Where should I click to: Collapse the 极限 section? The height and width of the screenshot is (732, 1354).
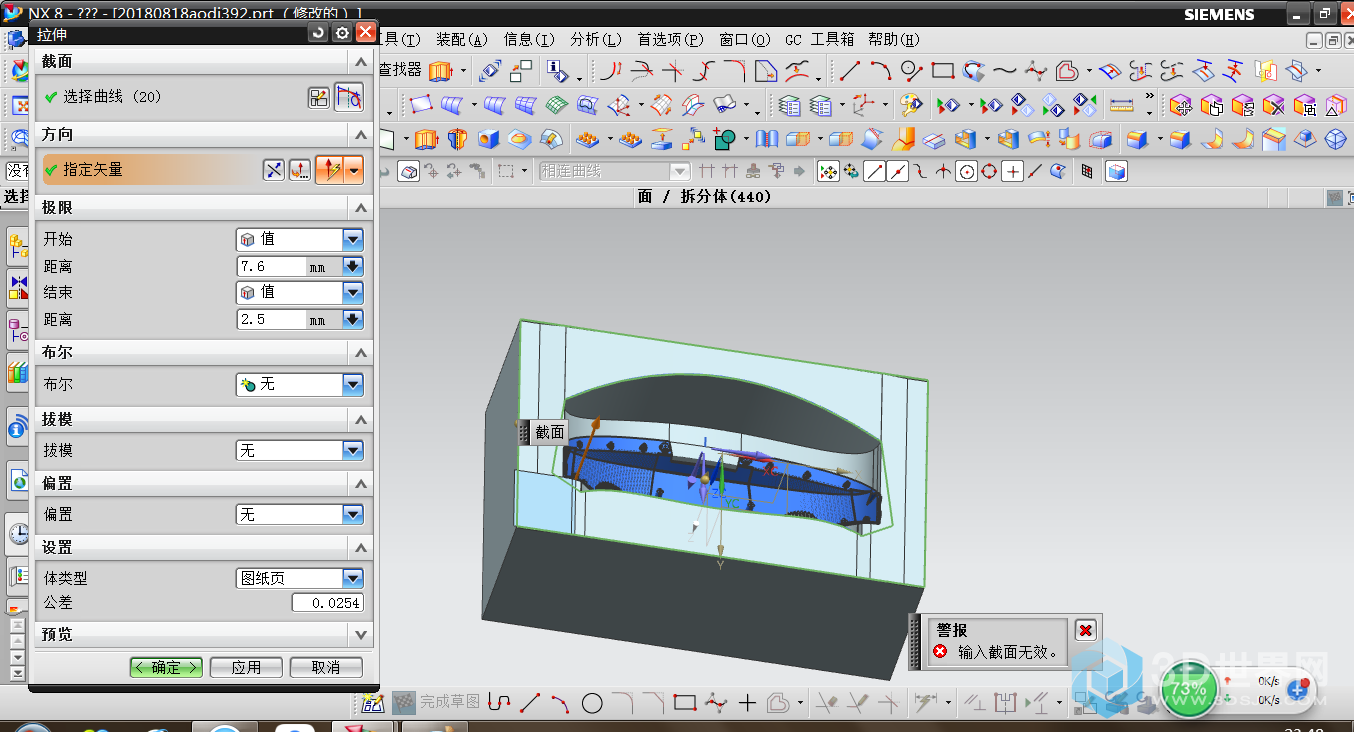(360, 207)
